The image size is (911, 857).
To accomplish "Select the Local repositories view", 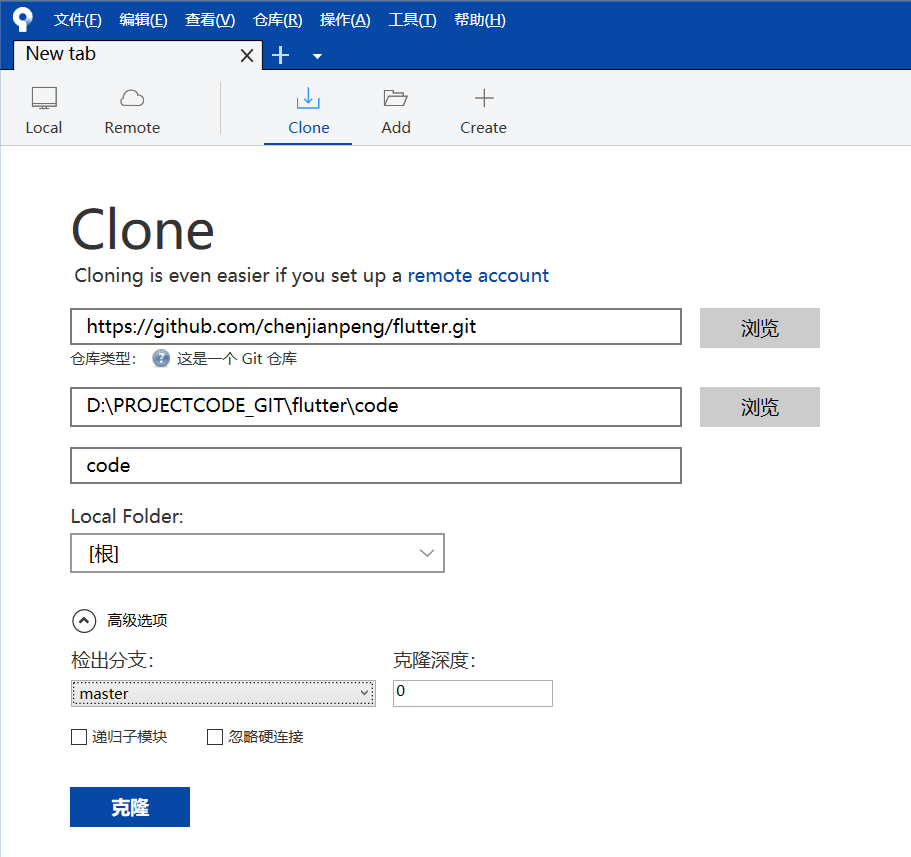I will (x=44, y=108).
